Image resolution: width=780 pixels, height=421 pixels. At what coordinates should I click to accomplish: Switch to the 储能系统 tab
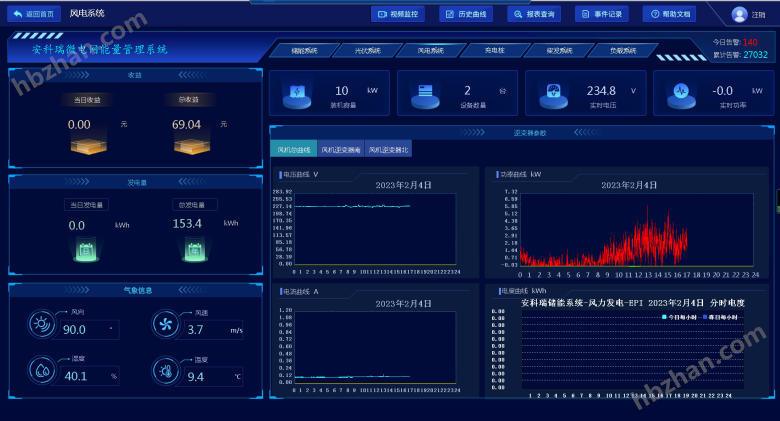pos(304,50)
